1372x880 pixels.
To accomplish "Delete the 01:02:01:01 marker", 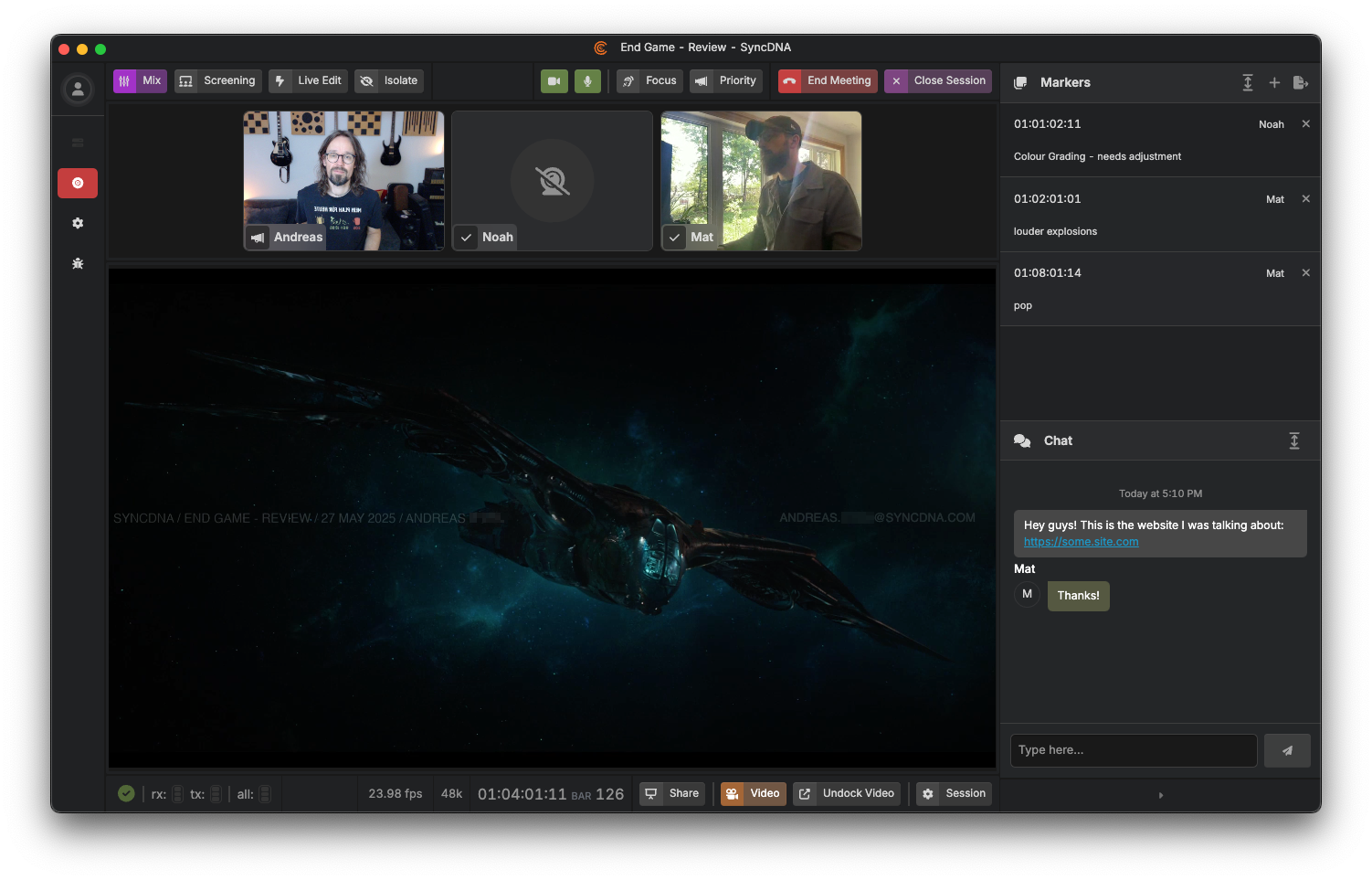I will [1306, 199].
